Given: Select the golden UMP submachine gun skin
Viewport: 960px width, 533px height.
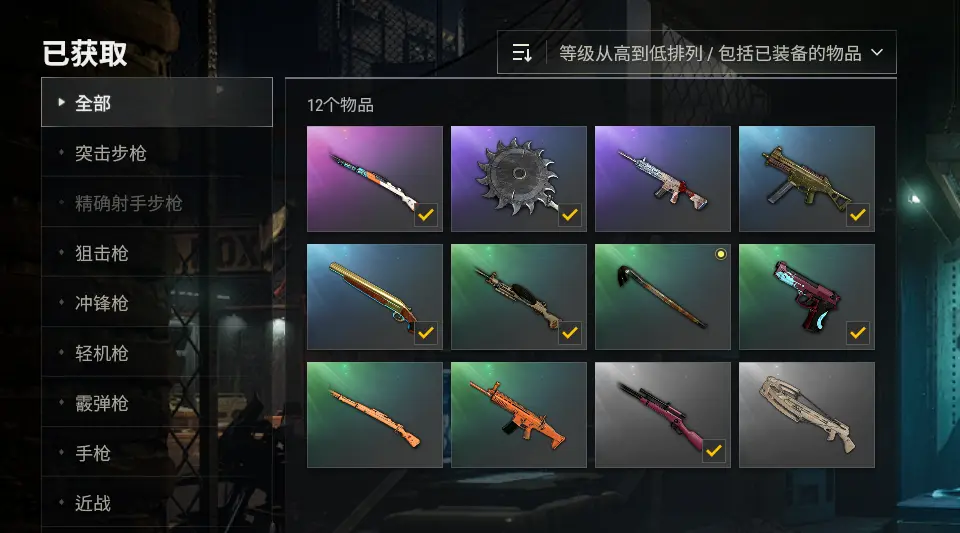Looking at the screenshot, I should coord(806,179).
